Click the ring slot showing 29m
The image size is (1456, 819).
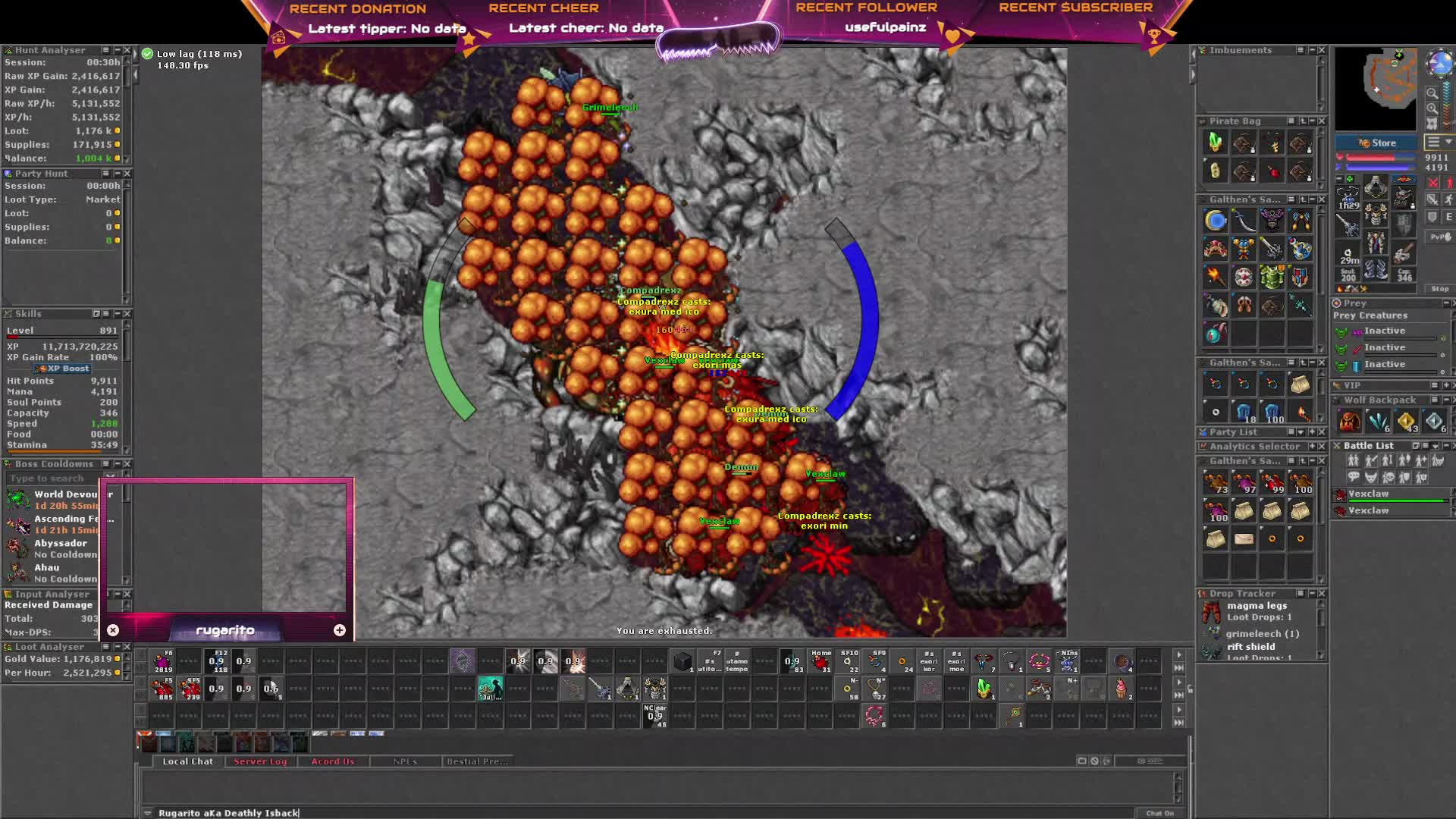[x=1348, y=253]
